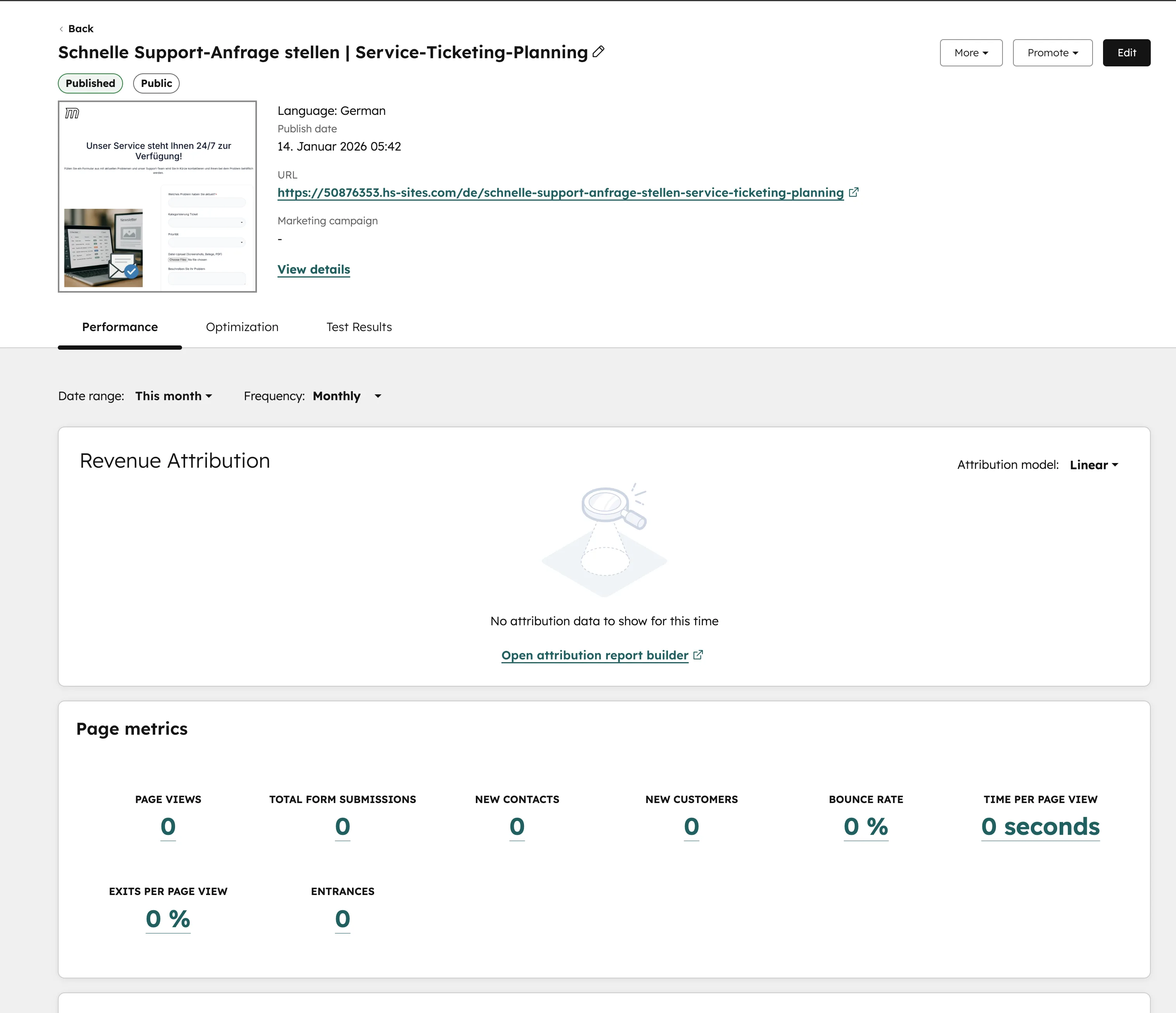Open the page URL via its external link icon
The height and width of the screenshot is (1013, 1176).
pos(854,193)
